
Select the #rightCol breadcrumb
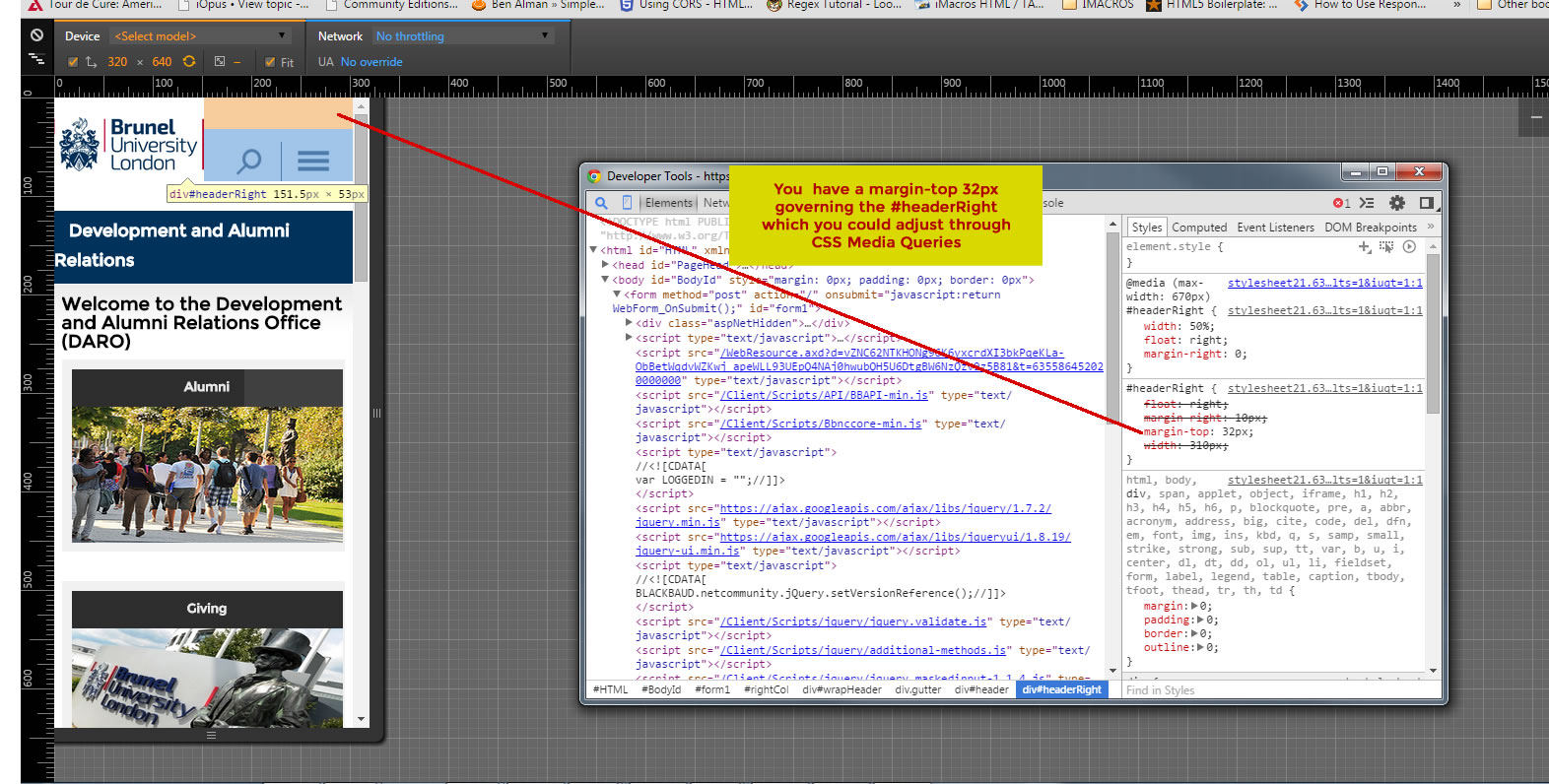(x=767, y=689)
